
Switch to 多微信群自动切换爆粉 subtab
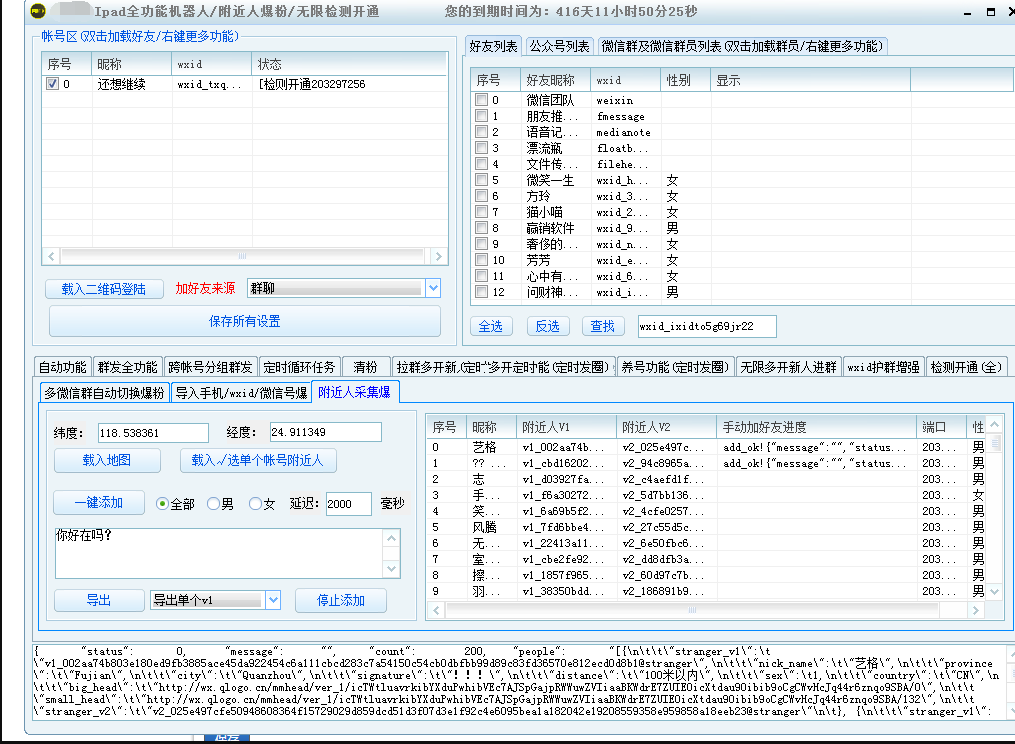tap(104, 392)
